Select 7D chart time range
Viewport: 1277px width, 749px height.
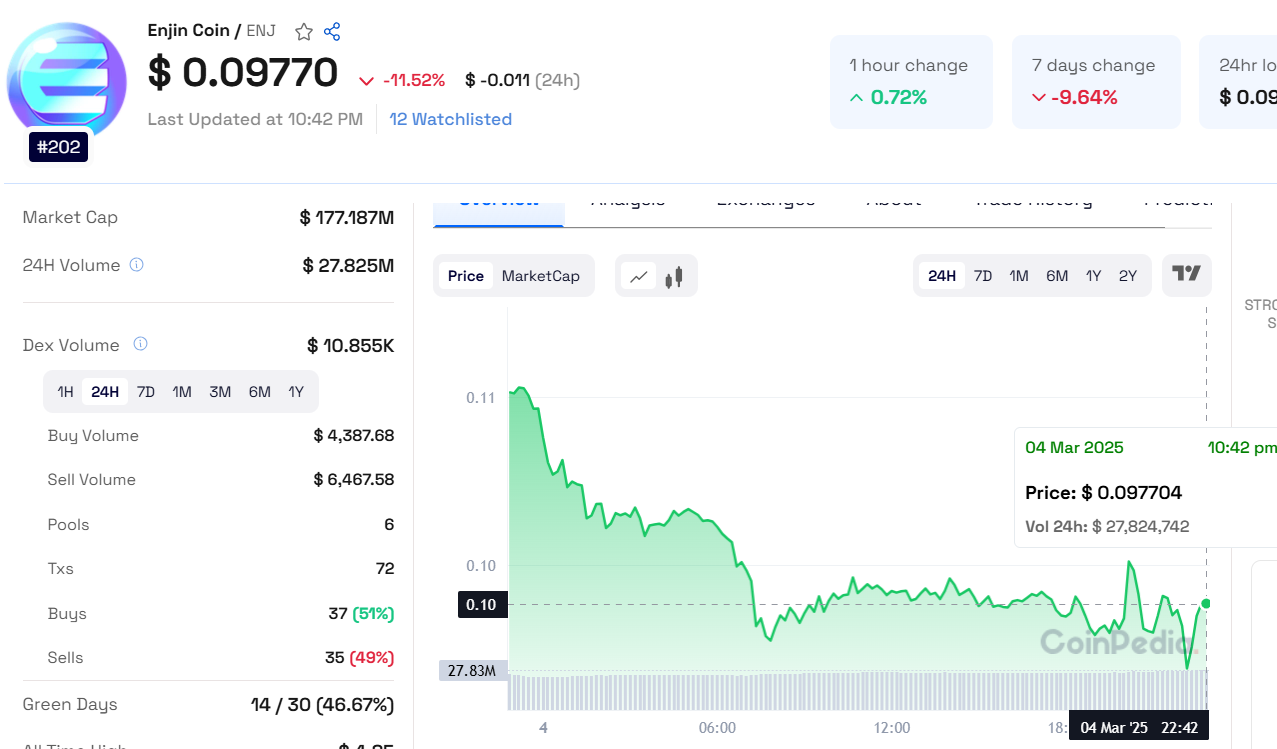pyautogui.click(x=983, y=276)
